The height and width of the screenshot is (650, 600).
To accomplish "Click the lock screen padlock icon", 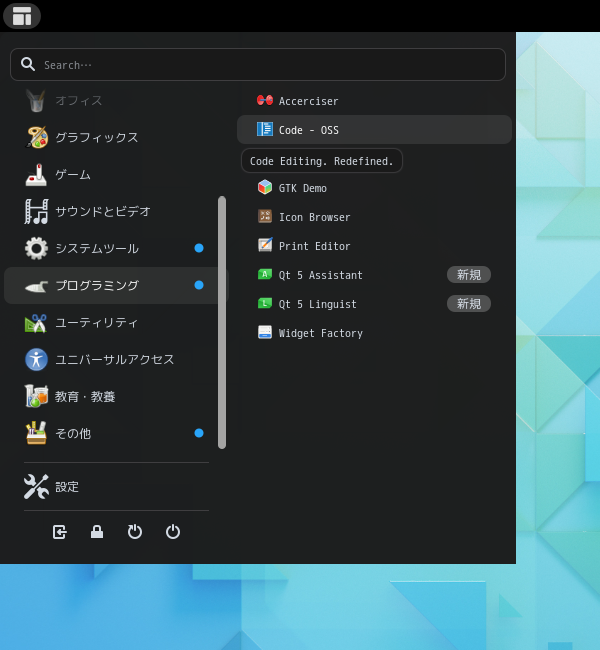I will click(x=97, y=532).
